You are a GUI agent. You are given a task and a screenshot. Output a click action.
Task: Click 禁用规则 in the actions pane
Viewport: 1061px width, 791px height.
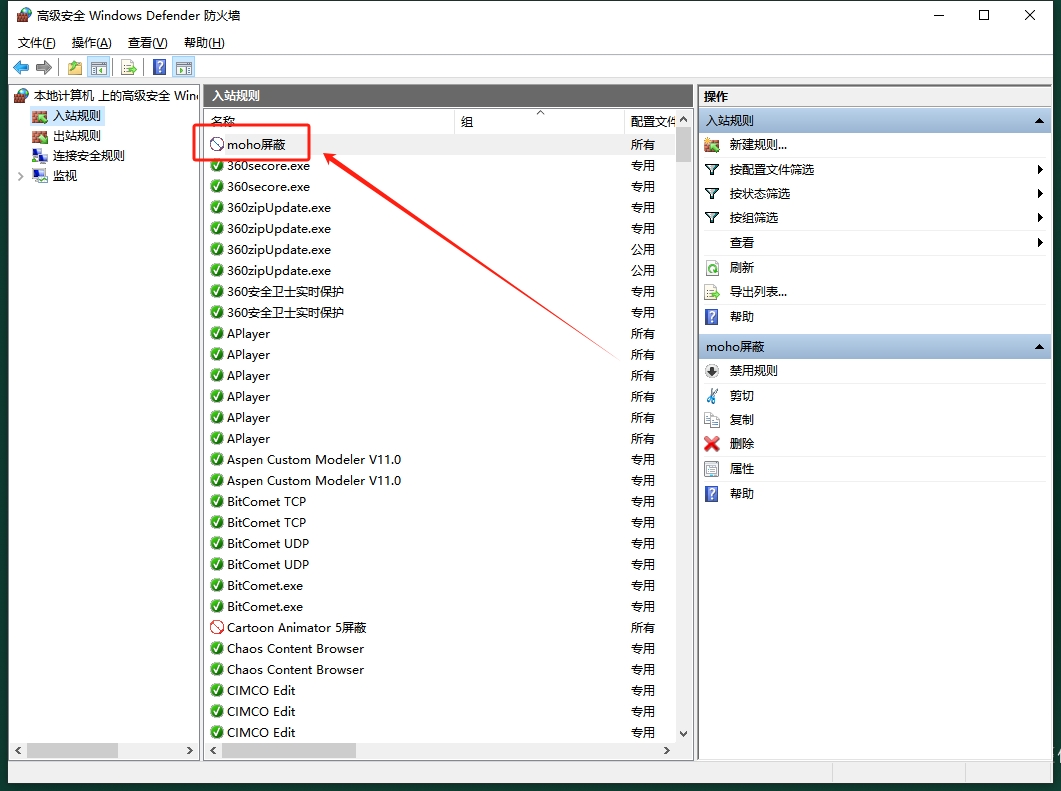coord(753,371)
